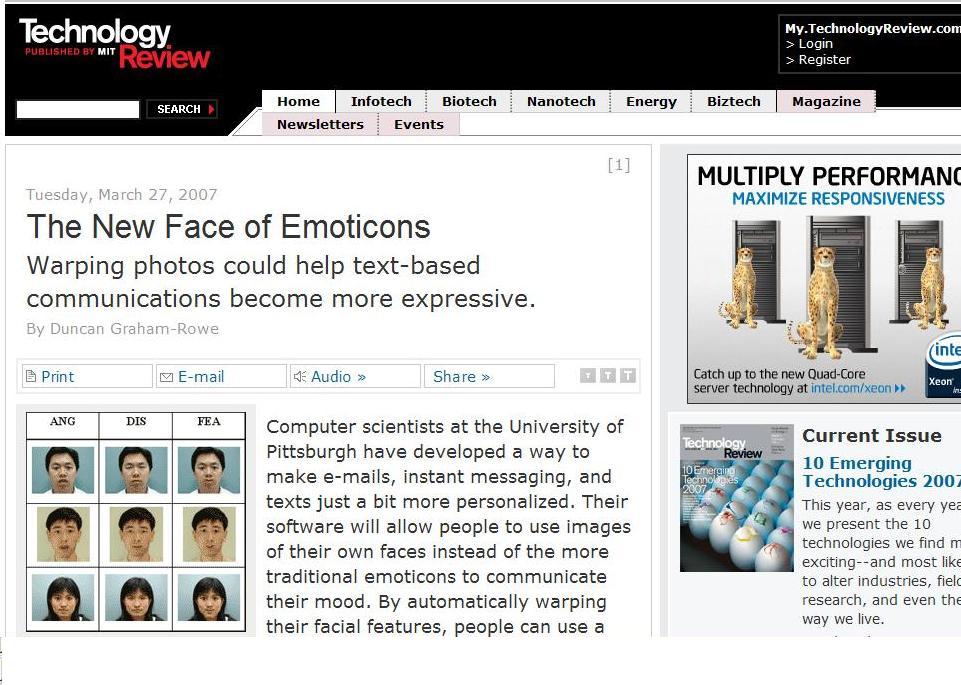961x685 pixels.
Task: Go to the Magazine tab
Action: (826, 101)
